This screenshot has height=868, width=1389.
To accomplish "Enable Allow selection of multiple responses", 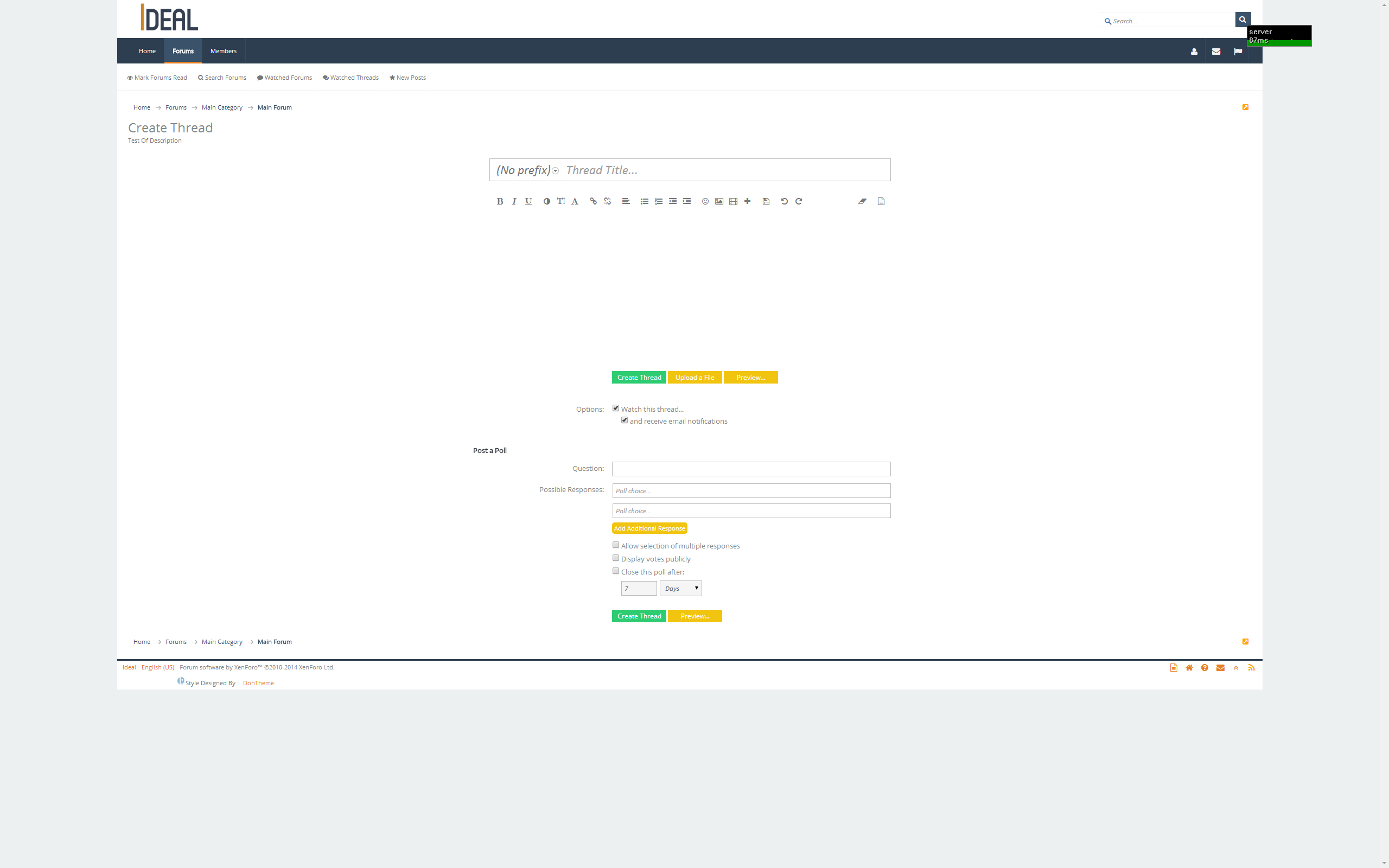I will 616,545.
